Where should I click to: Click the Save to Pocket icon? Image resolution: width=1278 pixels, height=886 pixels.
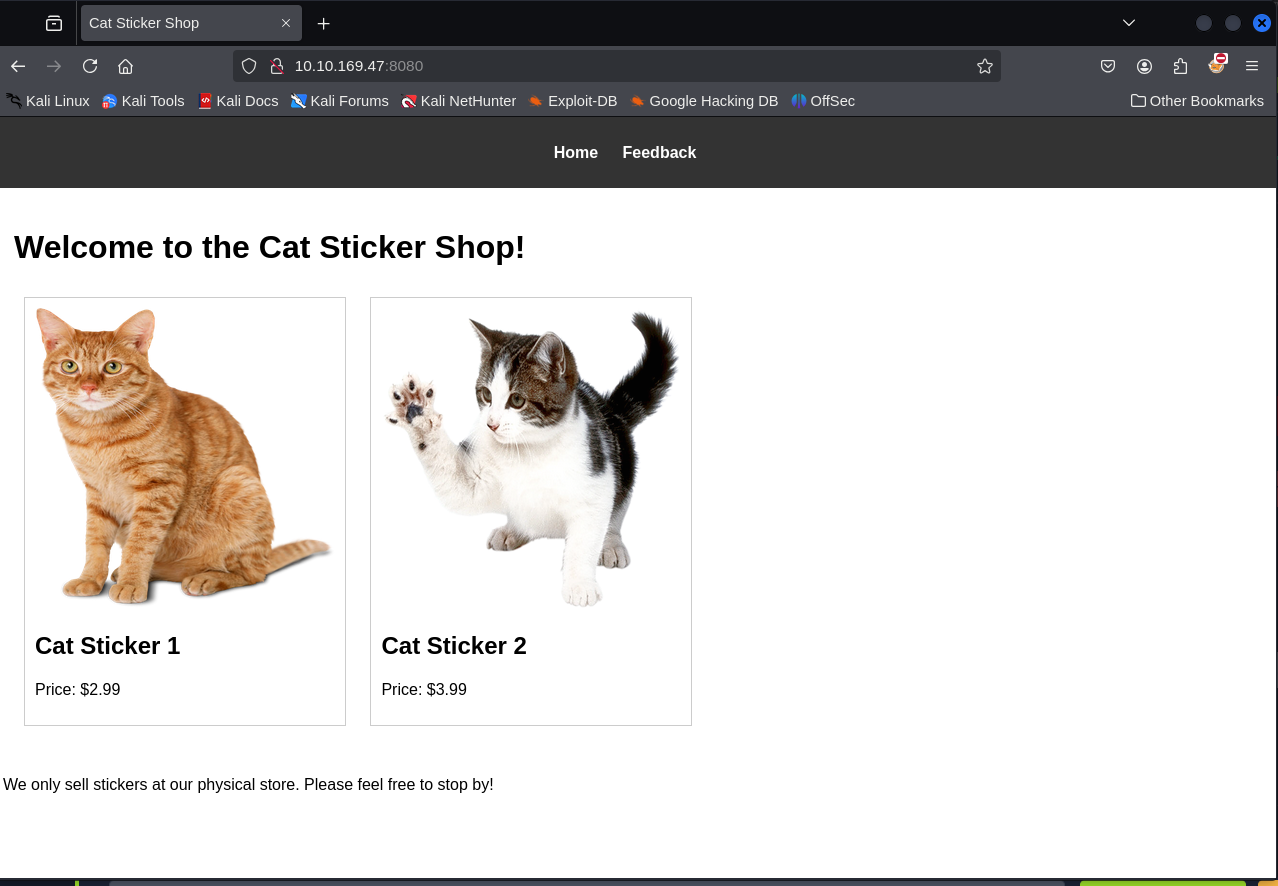tap(1108, 66)
